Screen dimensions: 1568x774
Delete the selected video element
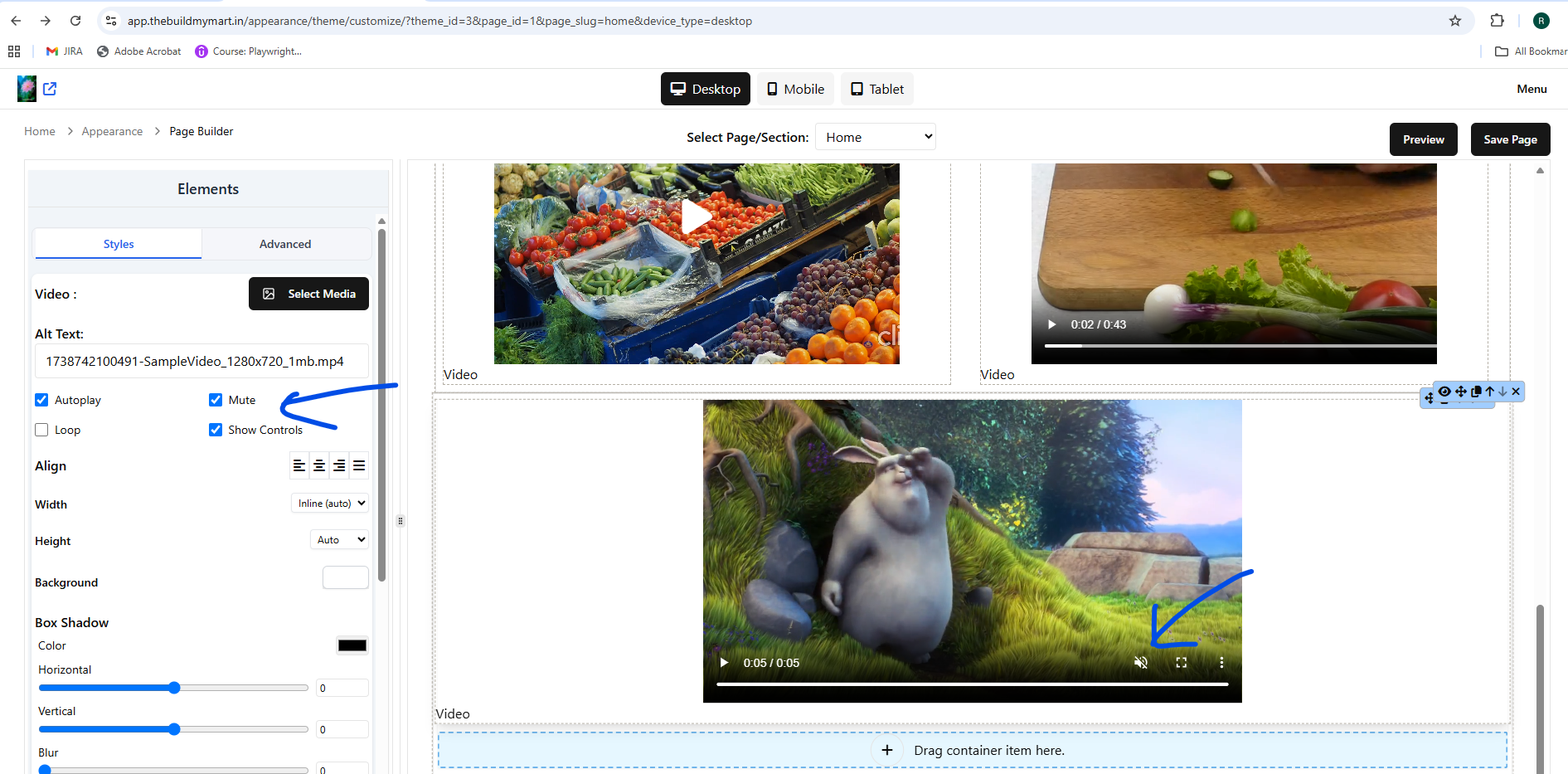[x=1516, y=392]
